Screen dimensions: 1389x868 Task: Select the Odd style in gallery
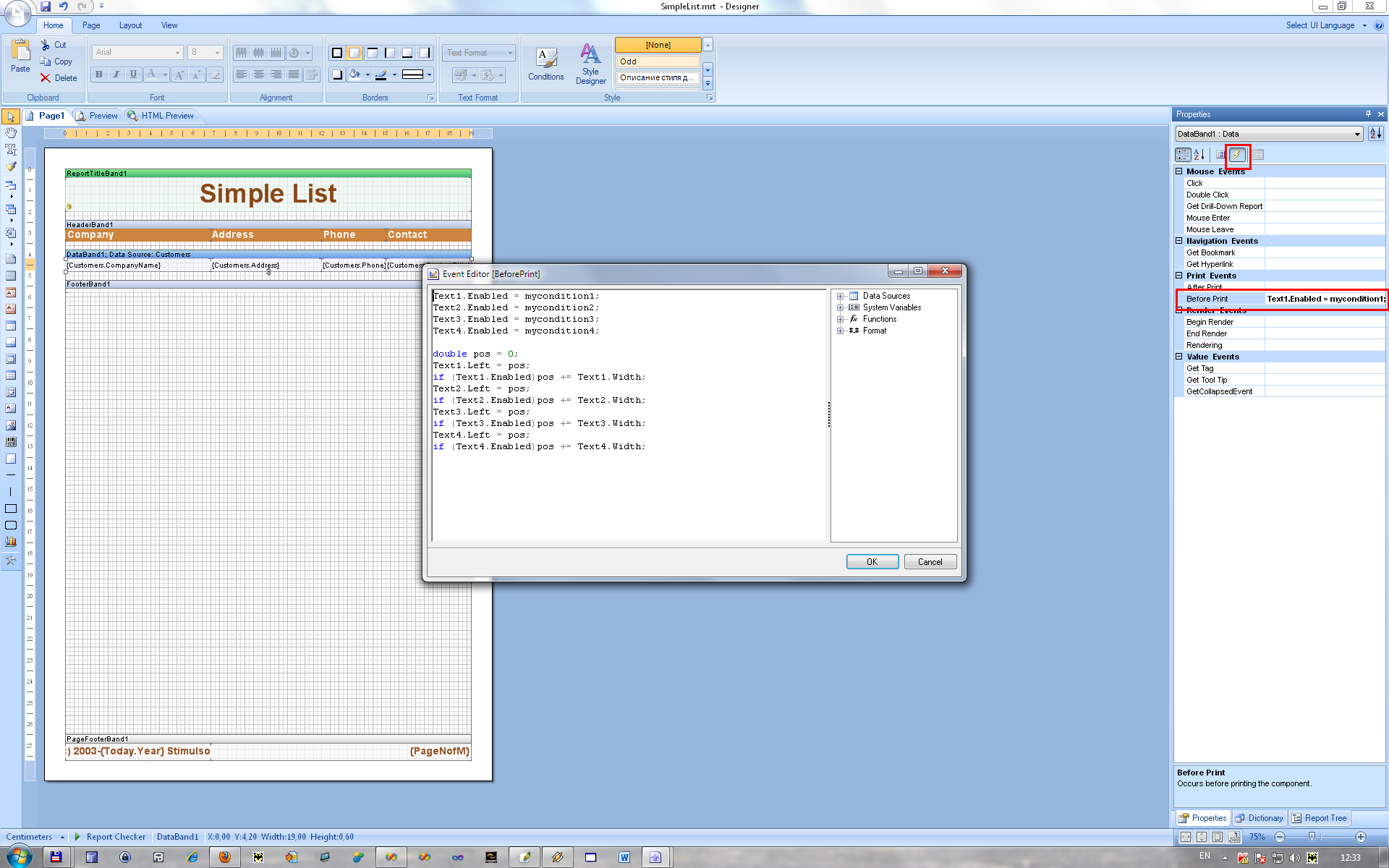pos(658,61)
